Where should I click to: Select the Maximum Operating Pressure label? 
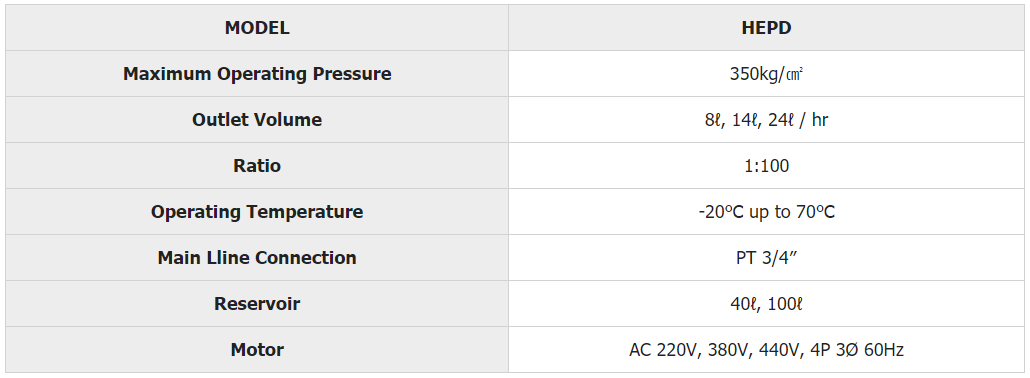[257, 74]
